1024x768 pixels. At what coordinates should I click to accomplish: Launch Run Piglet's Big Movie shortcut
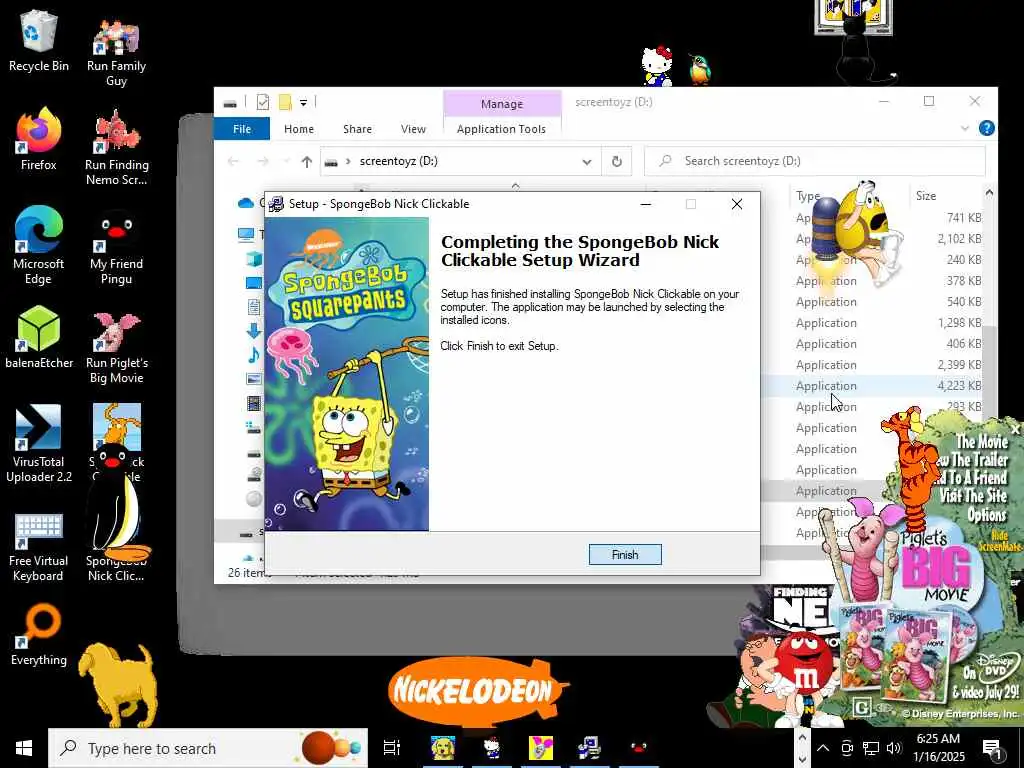[116, 346]
